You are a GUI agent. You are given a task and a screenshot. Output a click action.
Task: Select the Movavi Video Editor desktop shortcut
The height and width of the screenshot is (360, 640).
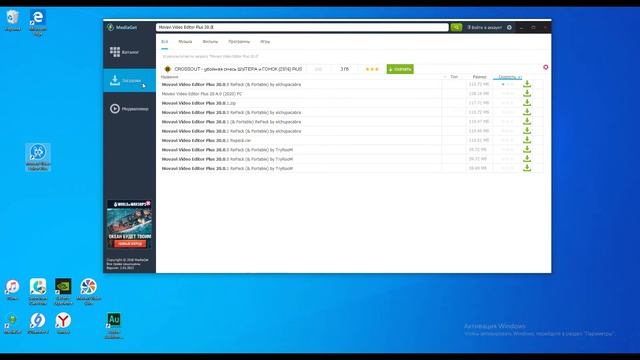[38, 157]
